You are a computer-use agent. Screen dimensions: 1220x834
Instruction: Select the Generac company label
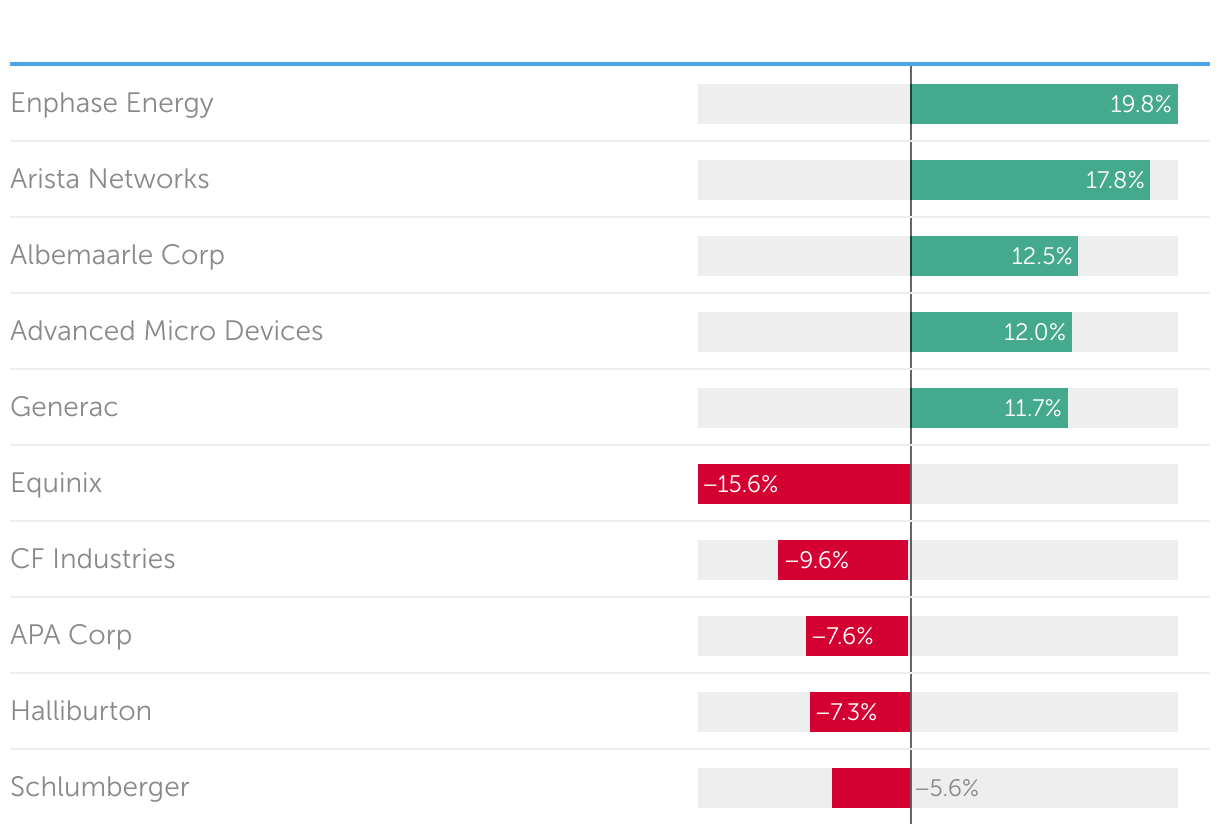[64, 408]
